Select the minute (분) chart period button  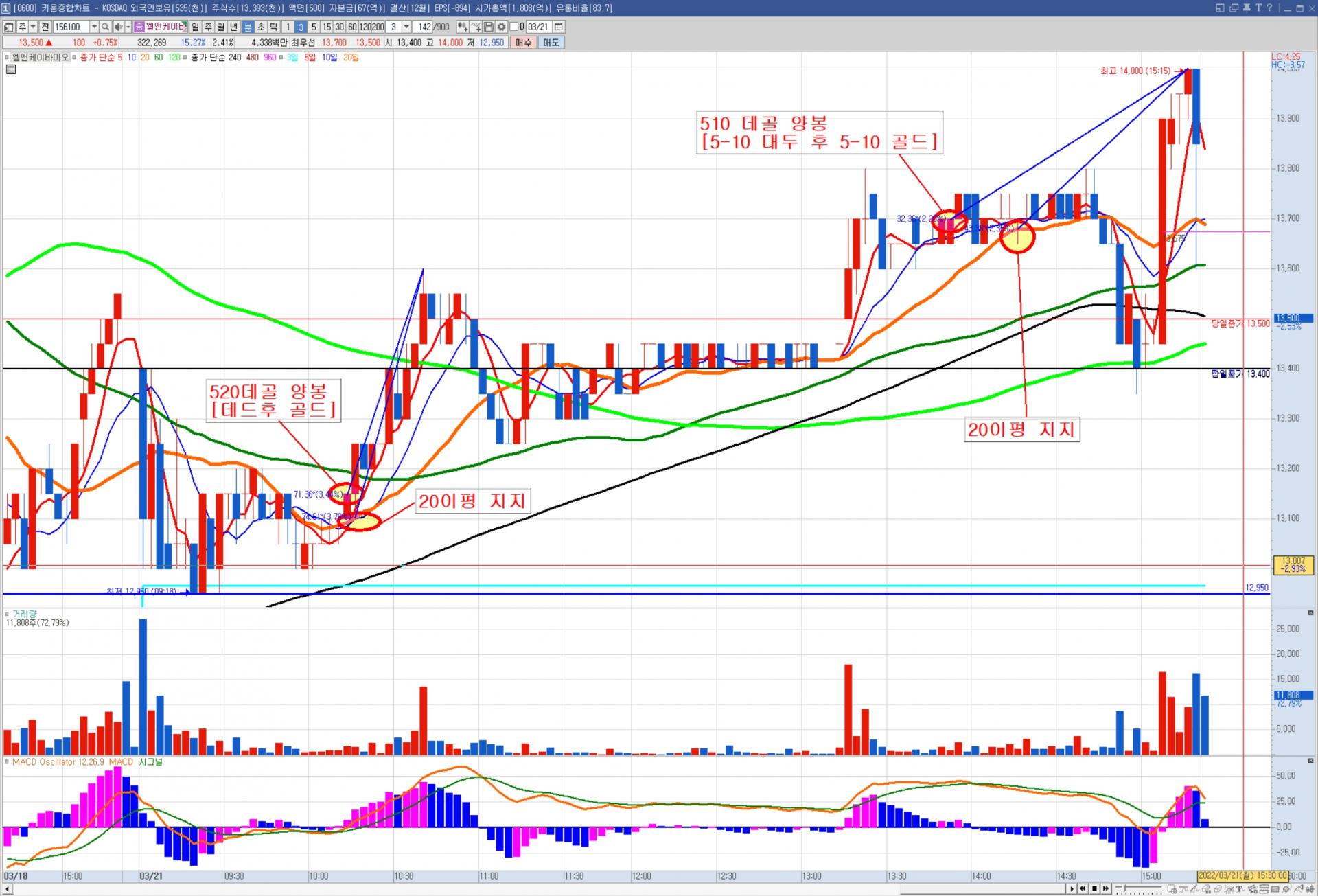(x=248, y=27)
